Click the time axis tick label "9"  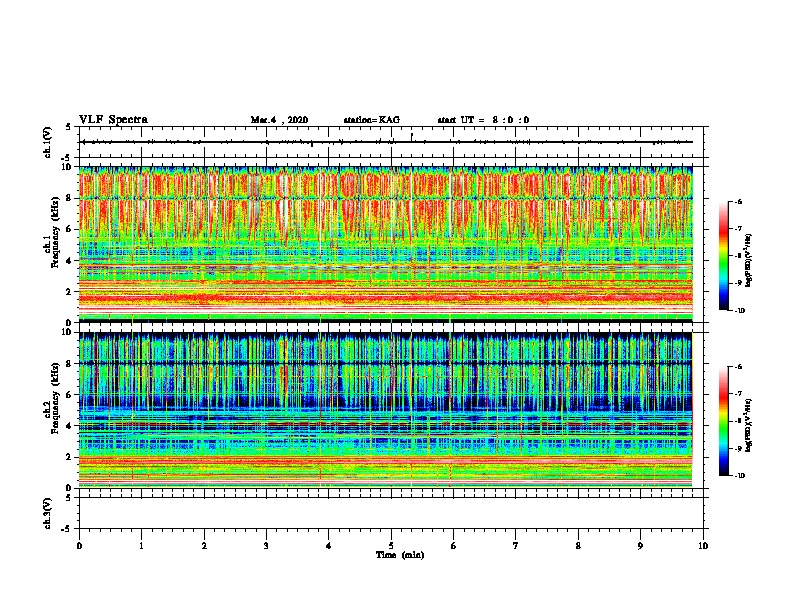(640, 545)
